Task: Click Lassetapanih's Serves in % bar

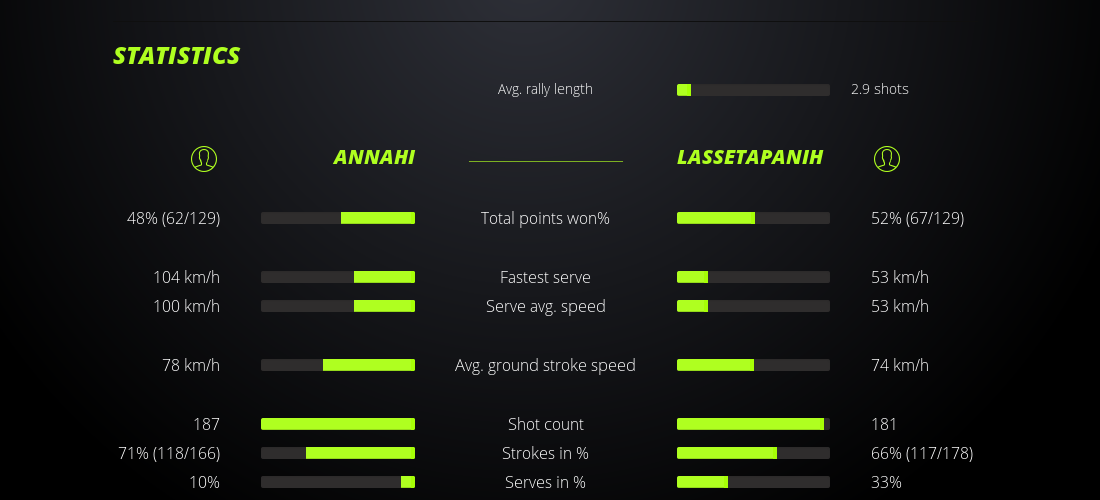Action: point(753,482)
